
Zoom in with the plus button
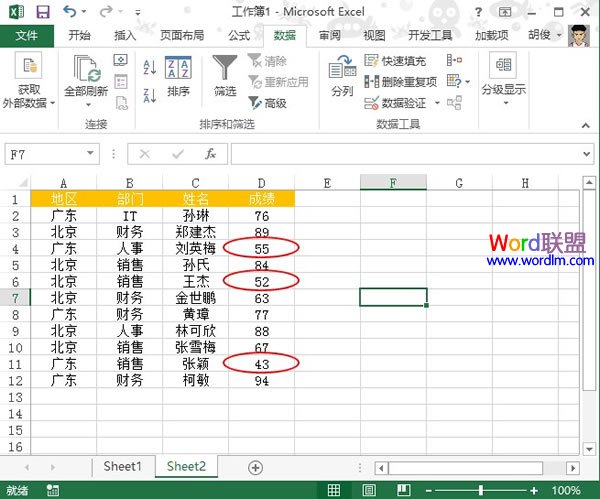534,491
